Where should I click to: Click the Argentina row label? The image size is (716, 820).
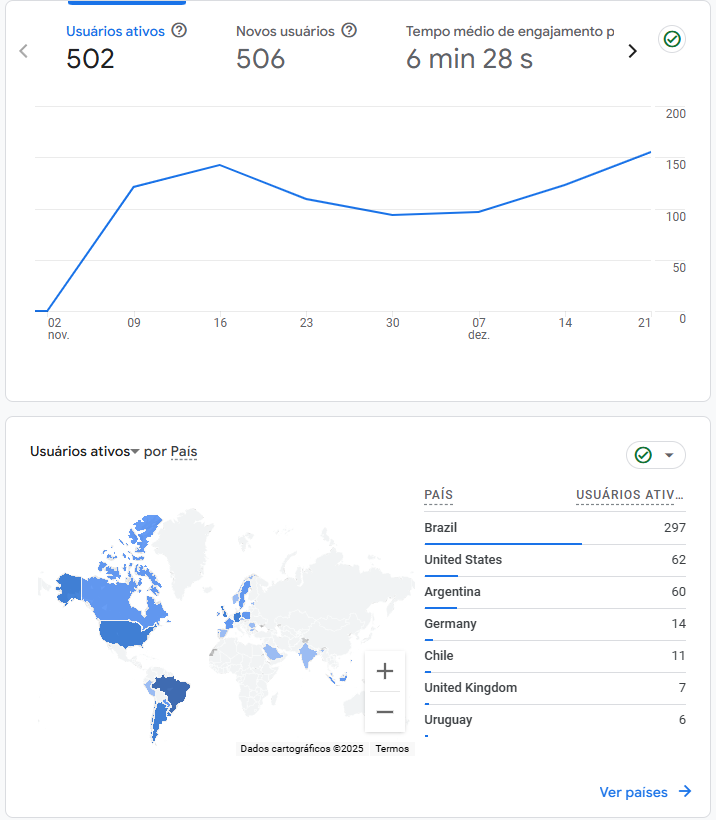point(452,591)
